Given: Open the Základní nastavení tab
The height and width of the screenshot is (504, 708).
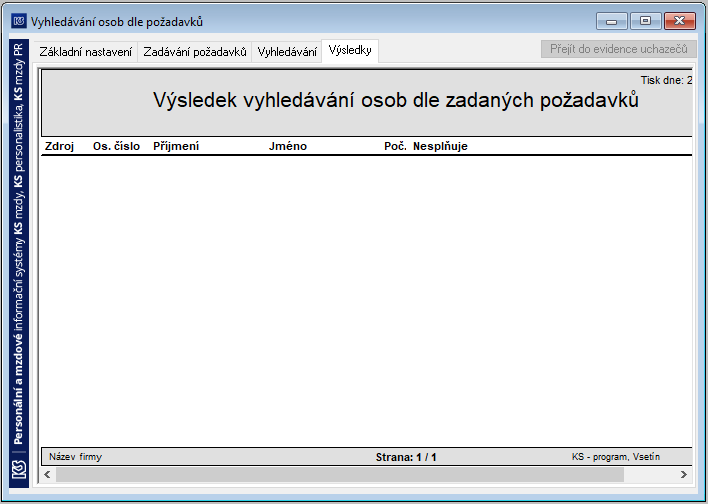Looking at the screenshot, I should coord(86,51).
